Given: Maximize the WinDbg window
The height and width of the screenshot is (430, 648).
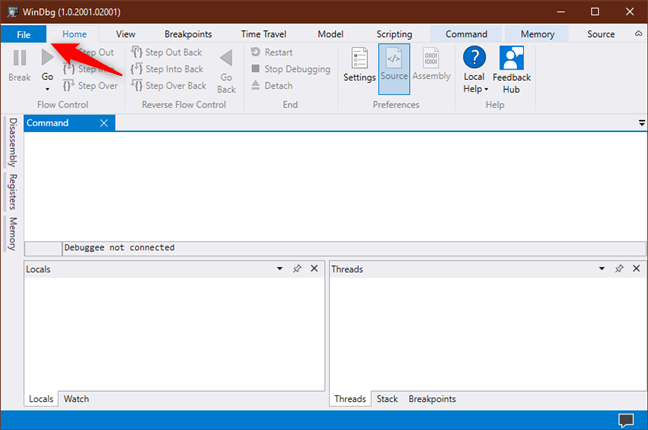Looking at the screenshot, I should click(x=595, y=12).
